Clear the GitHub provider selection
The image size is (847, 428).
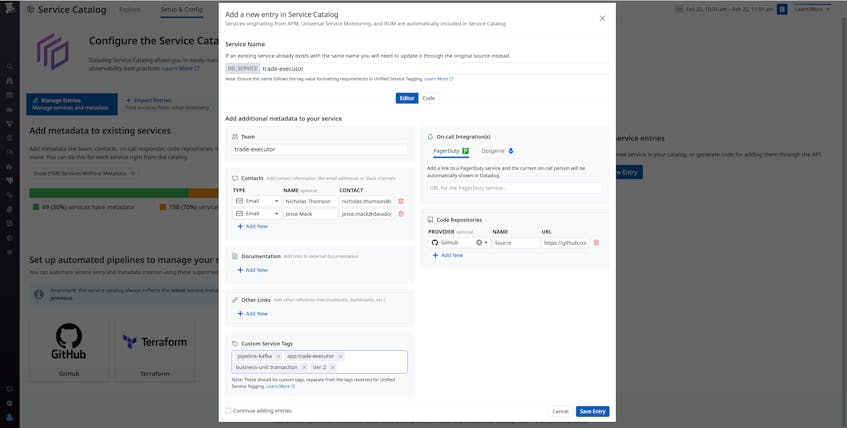(x=479, y=243)
